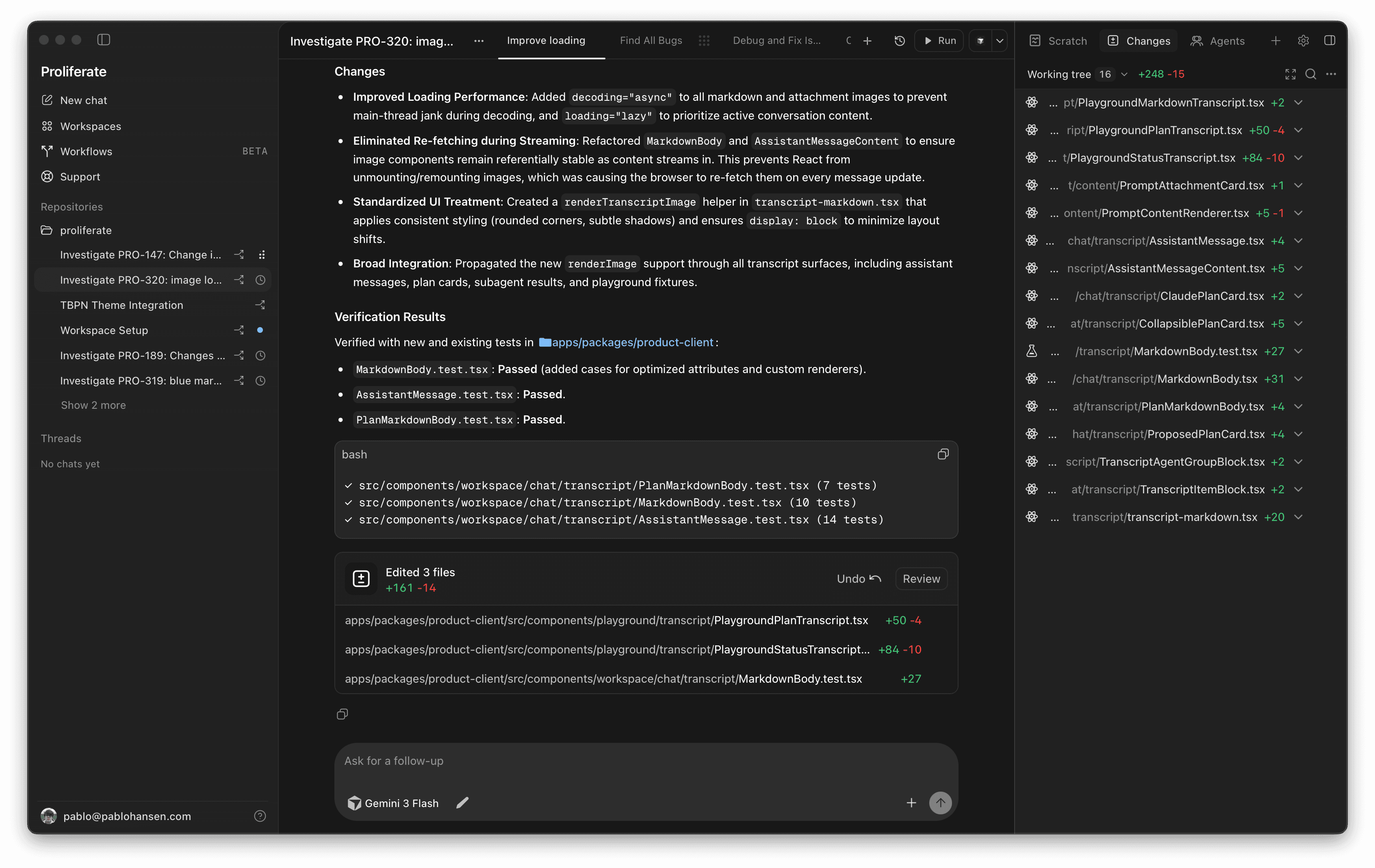
Task: Open the Changes tab
Action: 1139,41
